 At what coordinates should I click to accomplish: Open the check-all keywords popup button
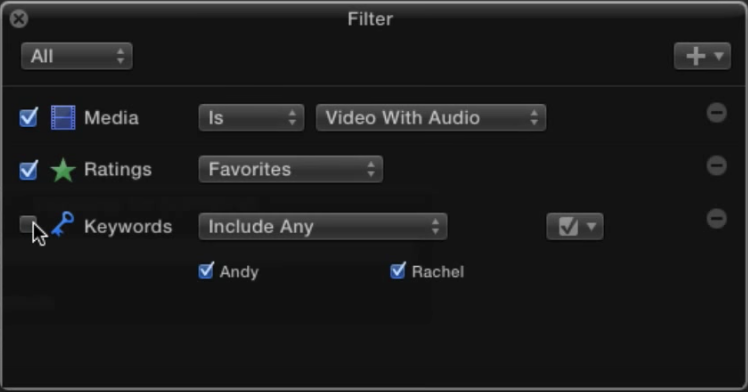575,227
